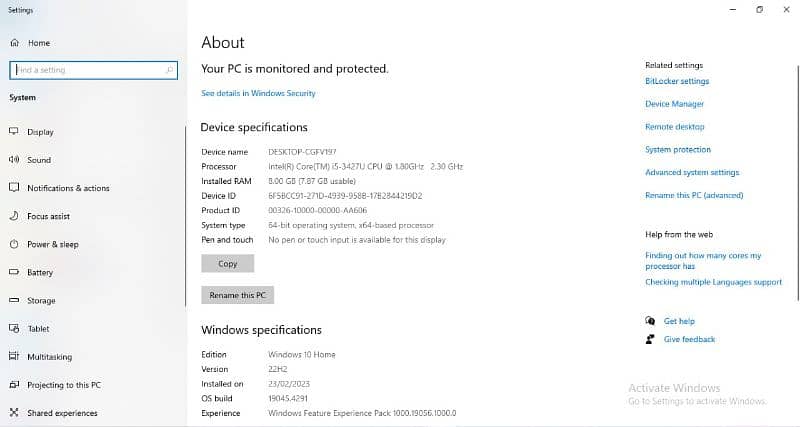
Task: Click the Give feedback link
Action: (689, 339)
